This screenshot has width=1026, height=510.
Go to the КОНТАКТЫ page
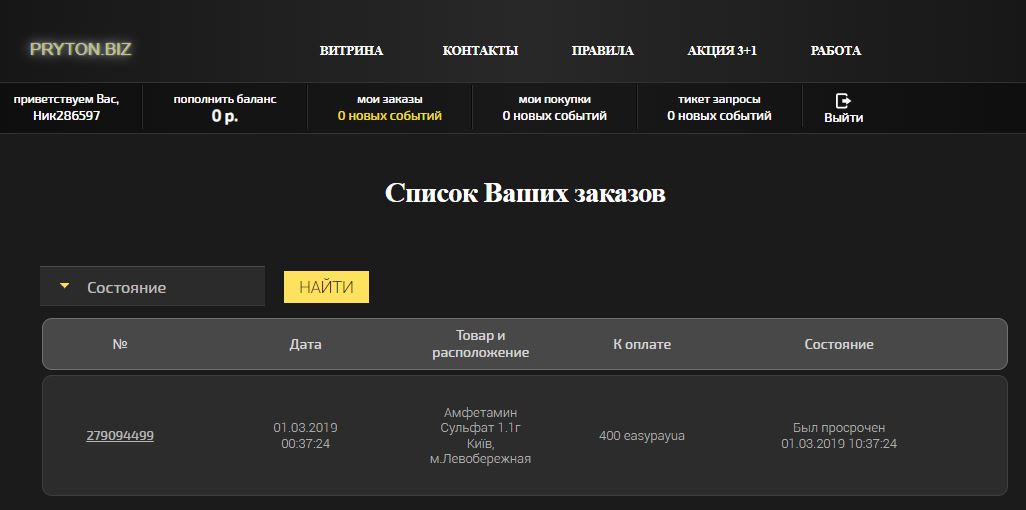(480, 50)
